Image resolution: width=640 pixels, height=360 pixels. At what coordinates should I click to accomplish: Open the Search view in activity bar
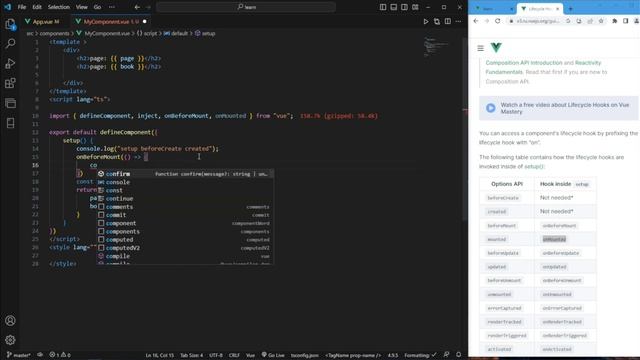coord(10,43)
